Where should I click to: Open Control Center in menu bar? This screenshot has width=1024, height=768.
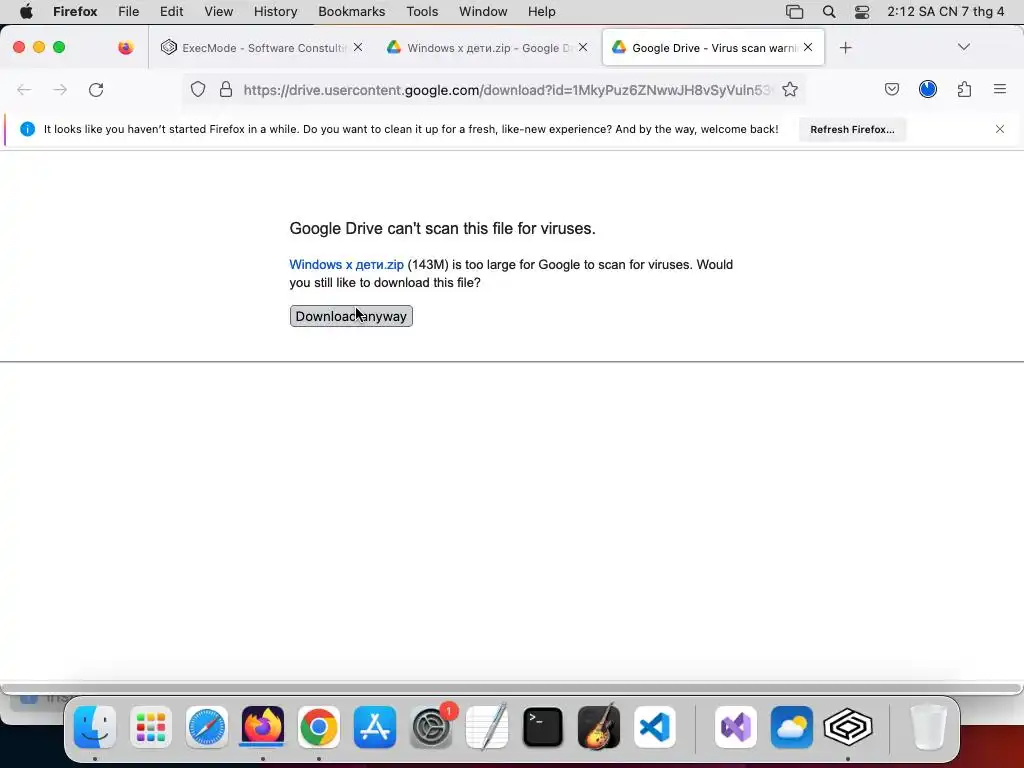pos(862,12)
